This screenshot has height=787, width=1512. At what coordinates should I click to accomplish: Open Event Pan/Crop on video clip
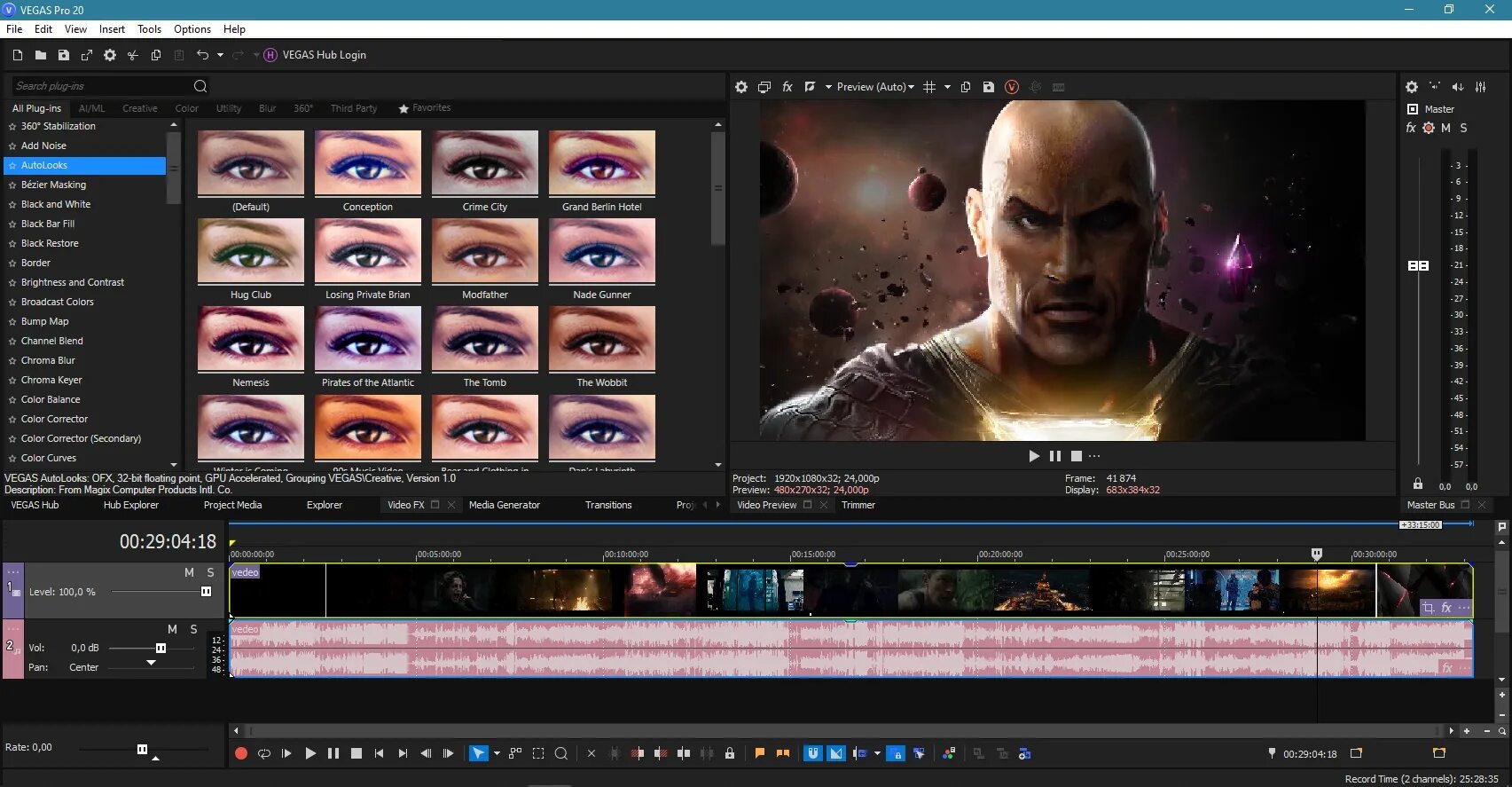click(1429, 608)
